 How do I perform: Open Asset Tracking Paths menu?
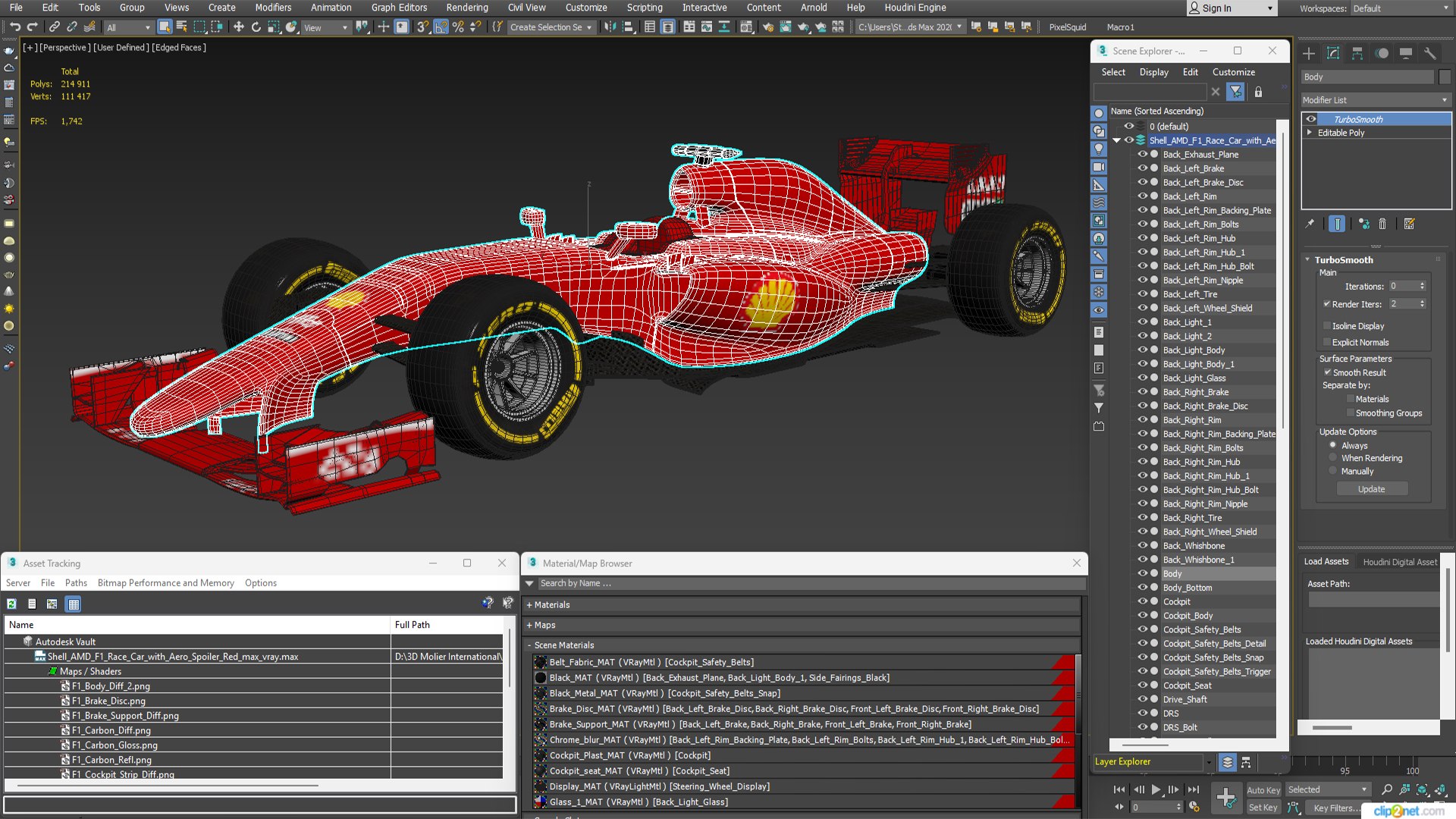[76, 583]
